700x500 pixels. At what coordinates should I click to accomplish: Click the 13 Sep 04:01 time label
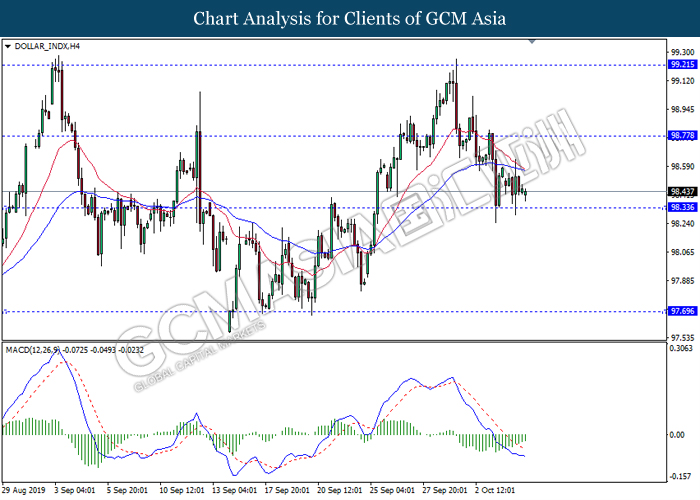point(234,490)
